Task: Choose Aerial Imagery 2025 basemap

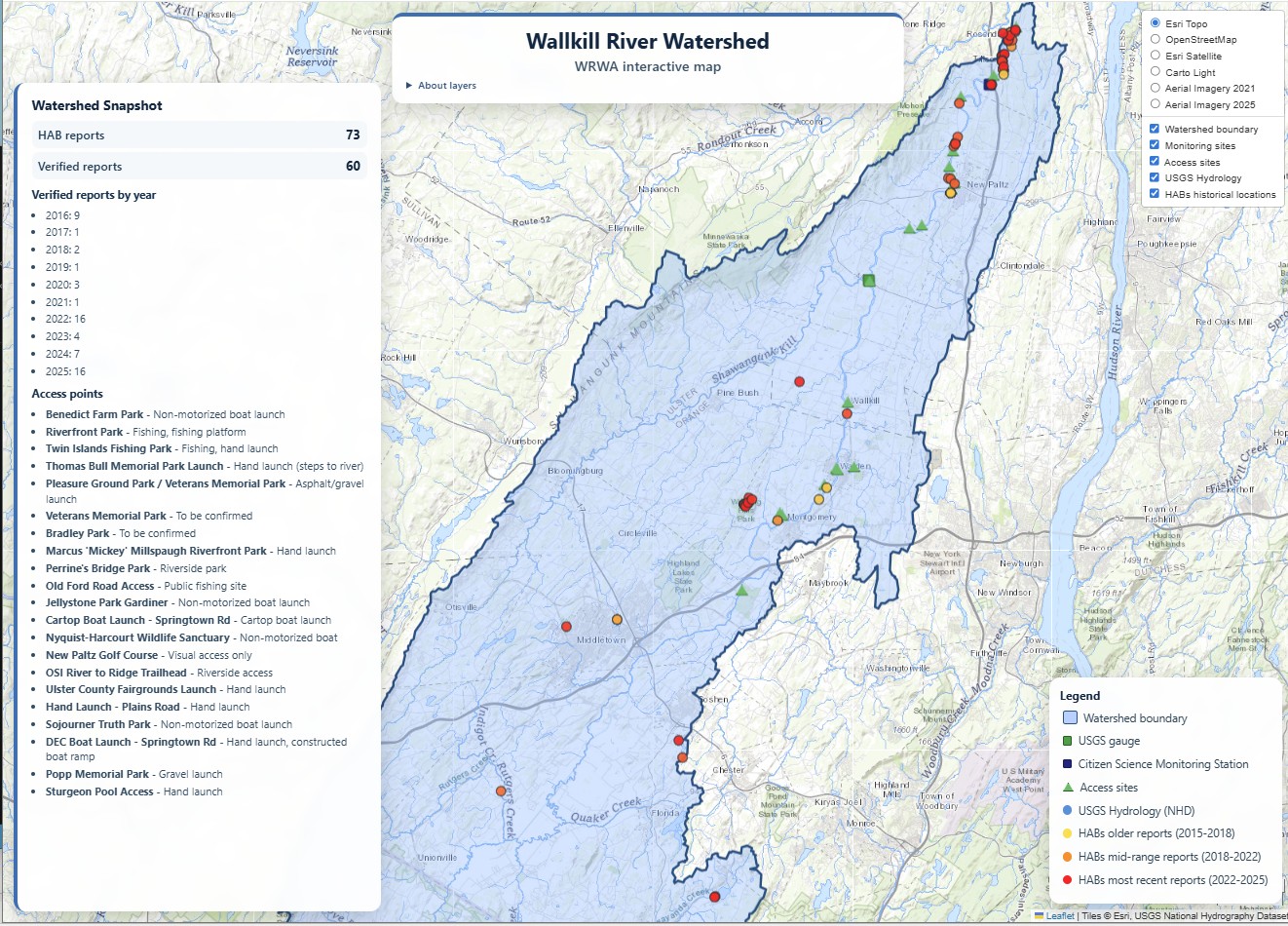Action: tap(1155, 104)
